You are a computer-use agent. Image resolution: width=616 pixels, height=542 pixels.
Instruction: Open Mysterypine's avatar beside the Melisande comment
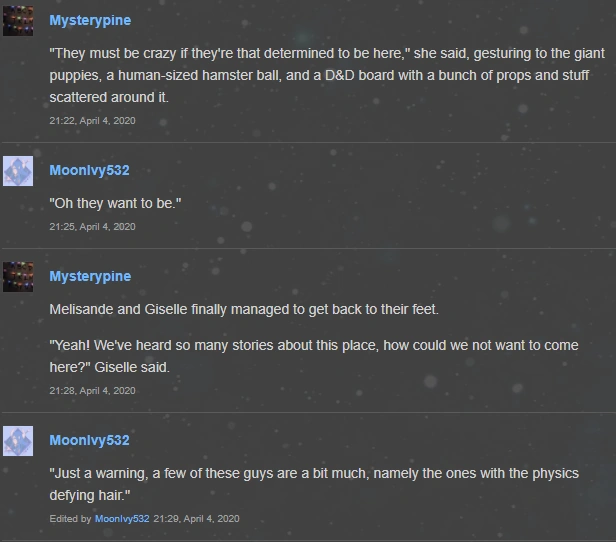pyautogui.click(x=18, y=277)
